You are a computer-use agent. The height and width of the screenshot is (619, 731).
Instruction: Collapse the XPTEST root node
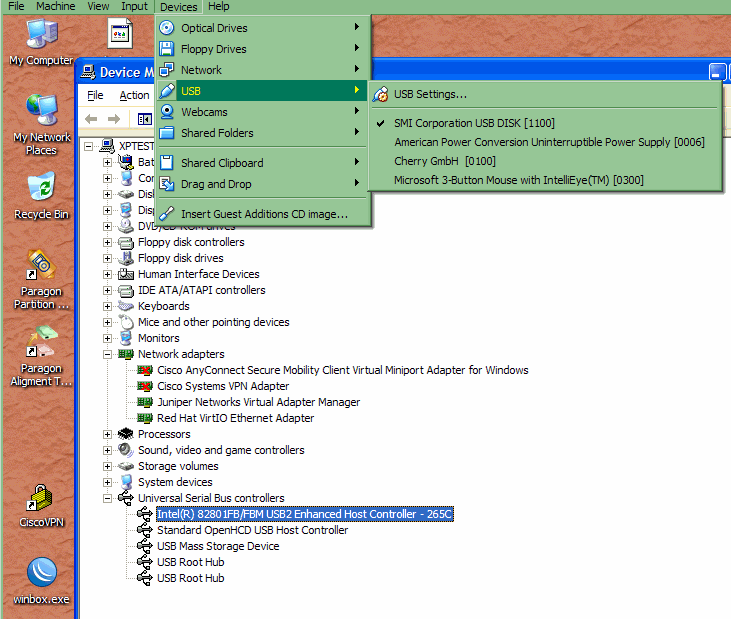pos(89,146)
